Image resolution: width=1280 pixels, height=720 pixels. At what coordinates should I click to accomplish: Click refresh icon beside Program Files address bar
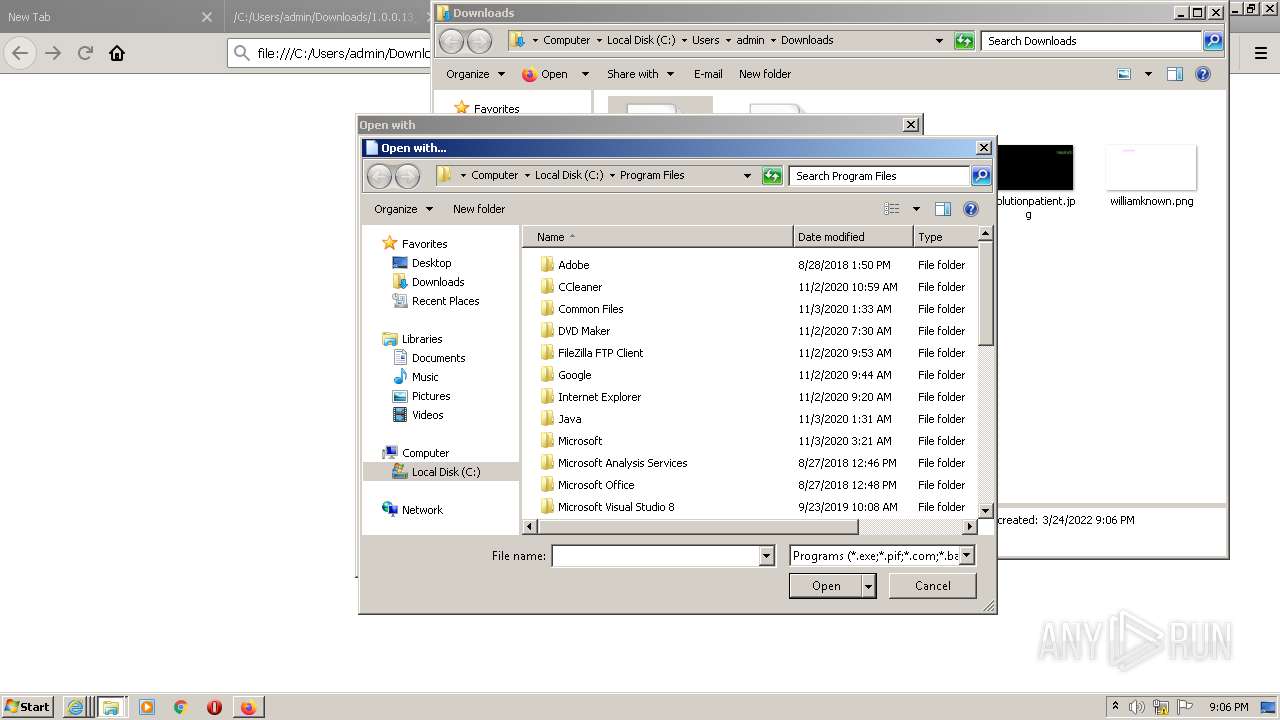point(772,176)
